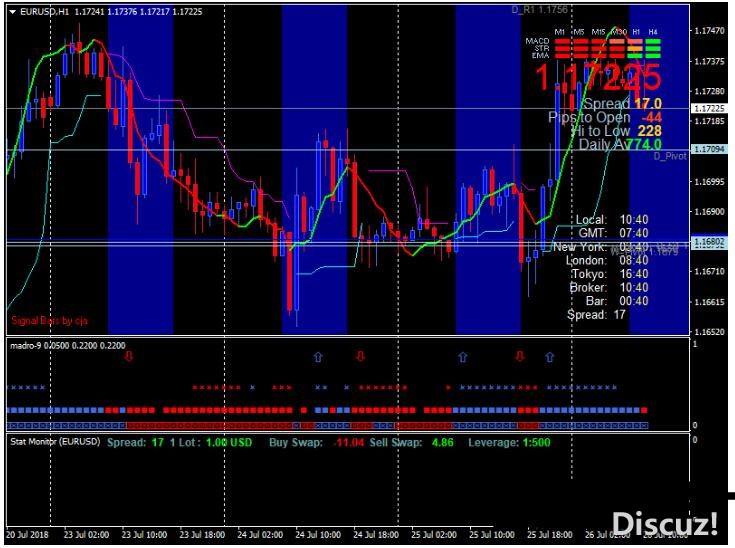Click the MACD row label in Signal Bars

(x=539, y=40)
